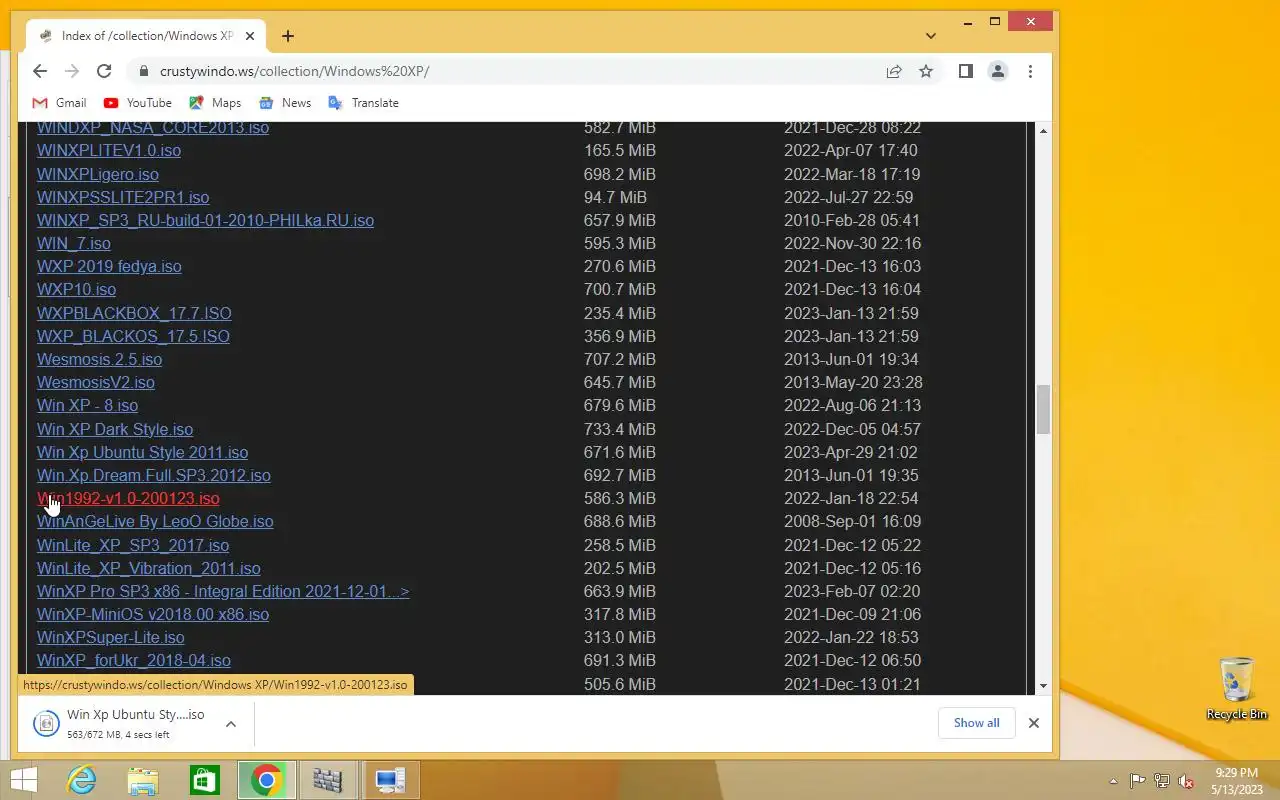
Task: Open the Action Center flag icon
Action: point(1138,781)
